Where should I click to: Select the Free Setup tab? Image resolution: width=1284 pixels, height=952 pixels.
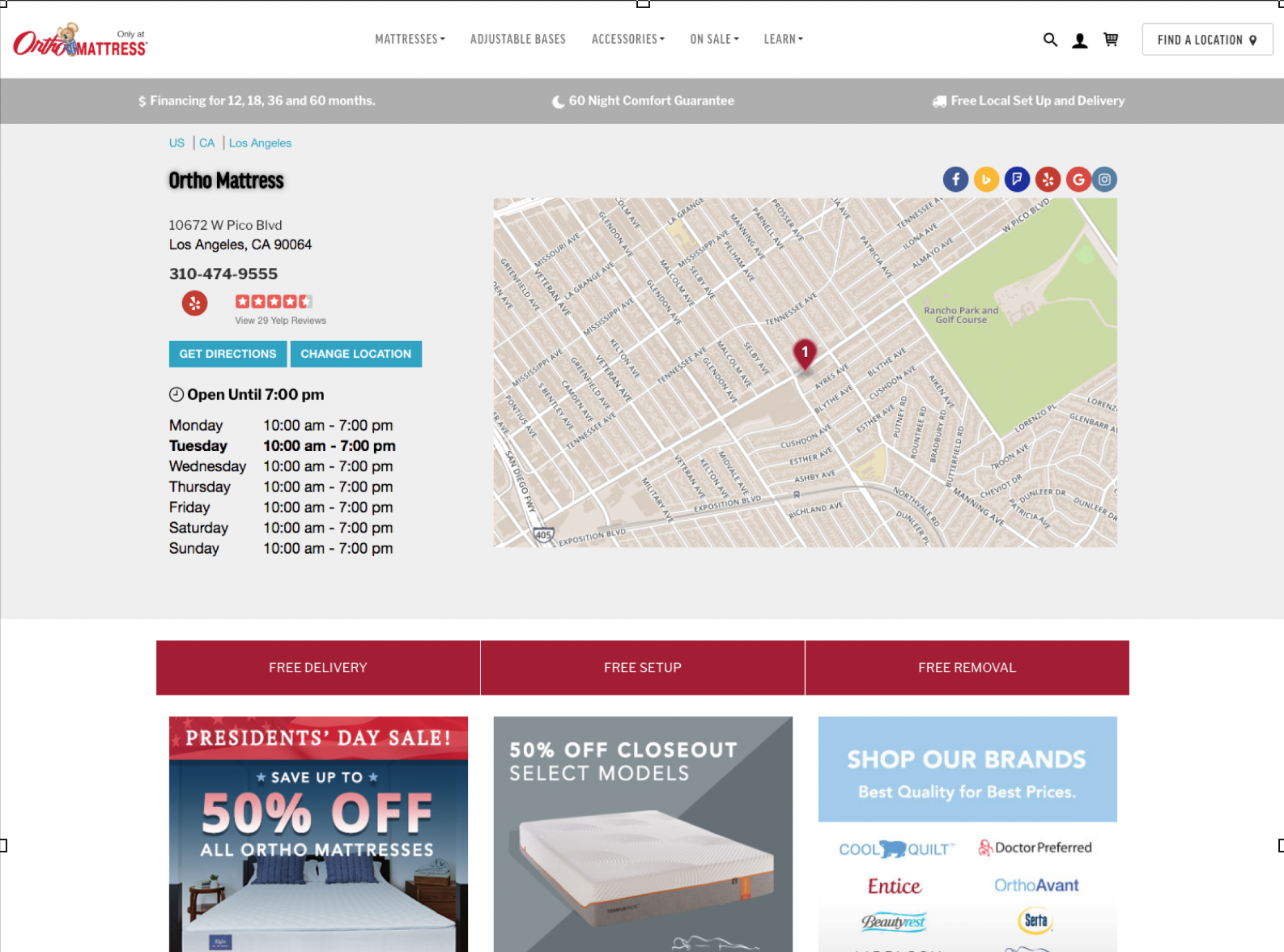pyautogui.click(x=643, y=668)
